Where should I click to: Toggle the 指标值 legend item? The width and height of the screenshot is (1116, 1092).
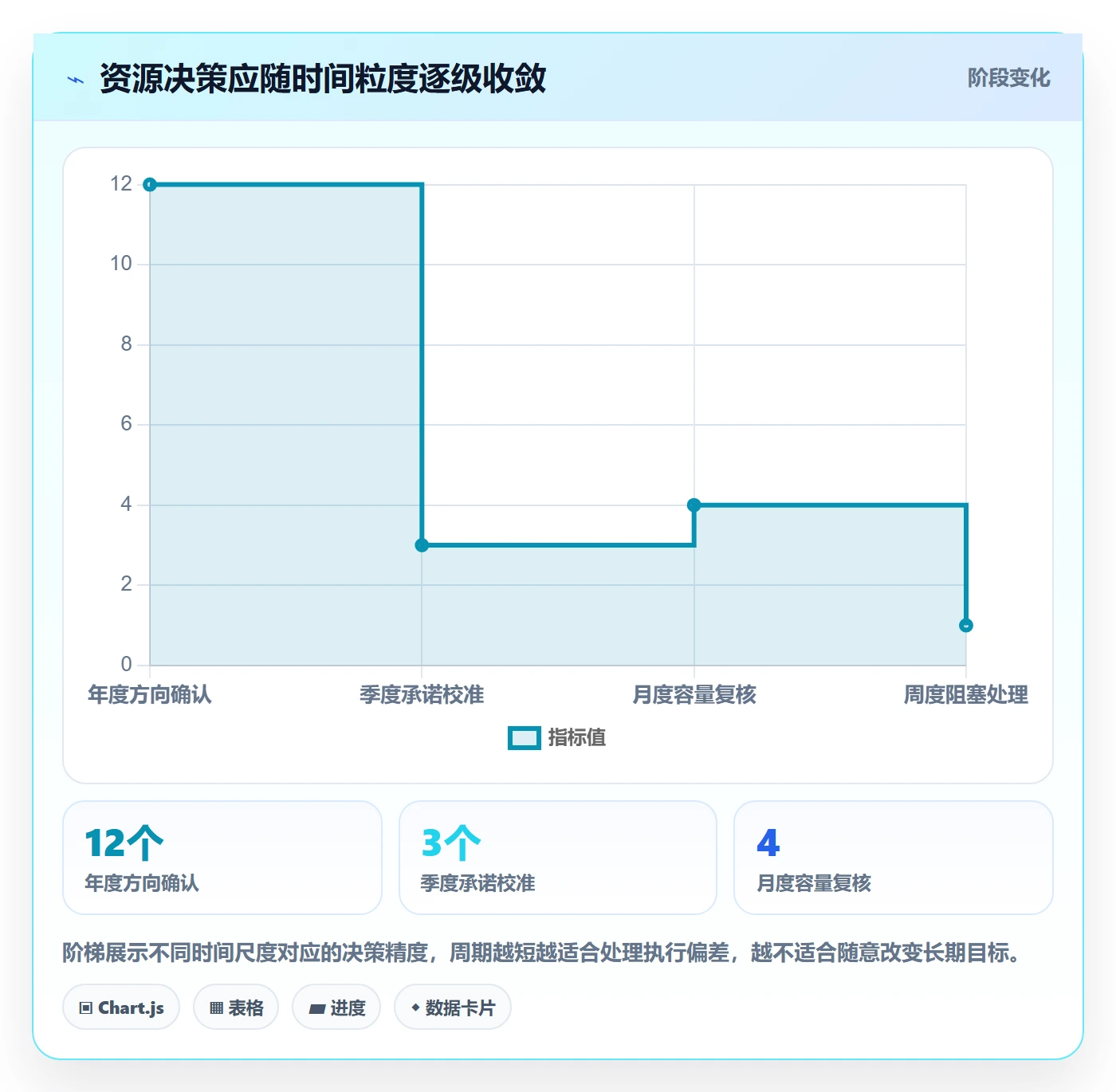[557, 738]
